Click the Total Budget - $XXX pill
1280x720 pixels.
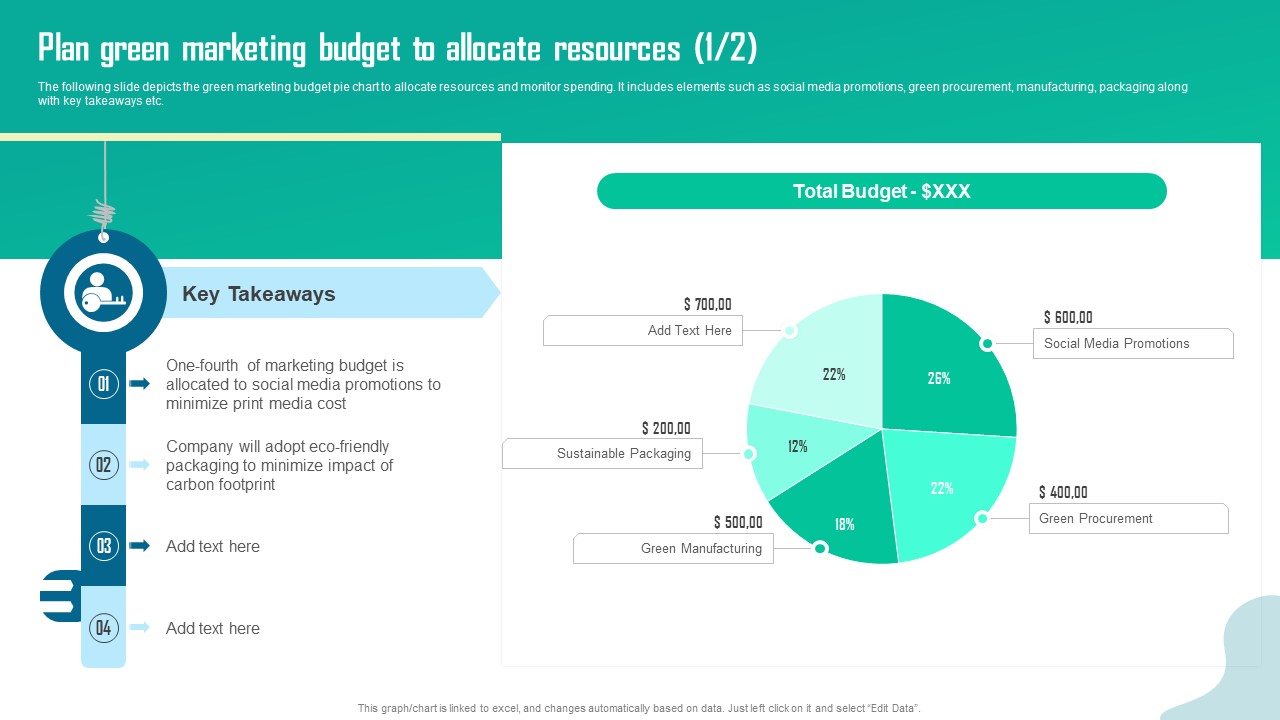coord(882,191)
